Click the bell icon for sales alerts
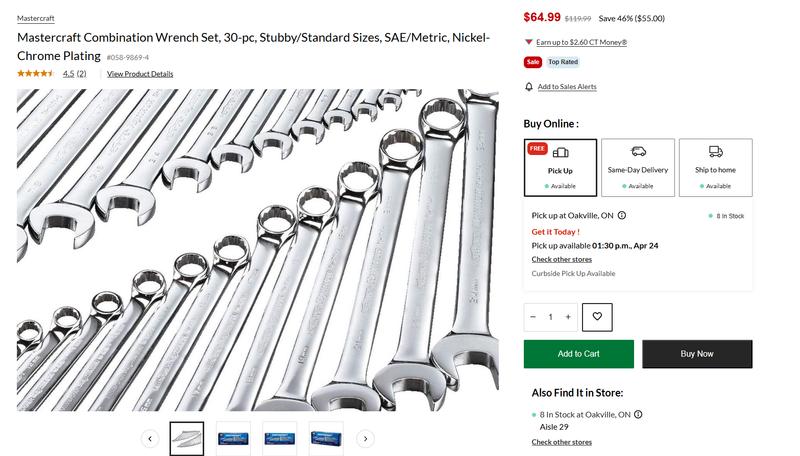The height and width of the screenshot is (456, 800). (x=529, y=87)
